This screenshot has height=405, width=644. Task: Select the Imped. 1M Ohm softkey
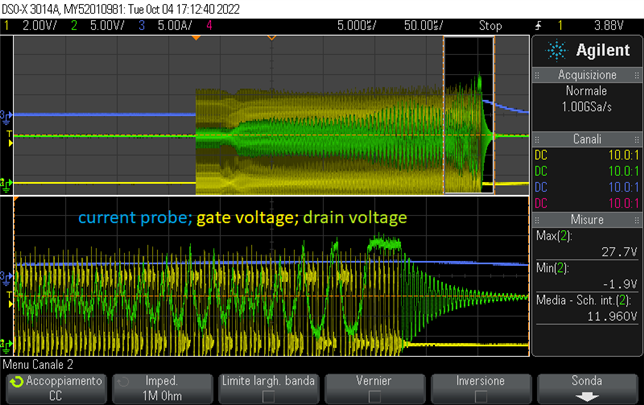[162, 388]
